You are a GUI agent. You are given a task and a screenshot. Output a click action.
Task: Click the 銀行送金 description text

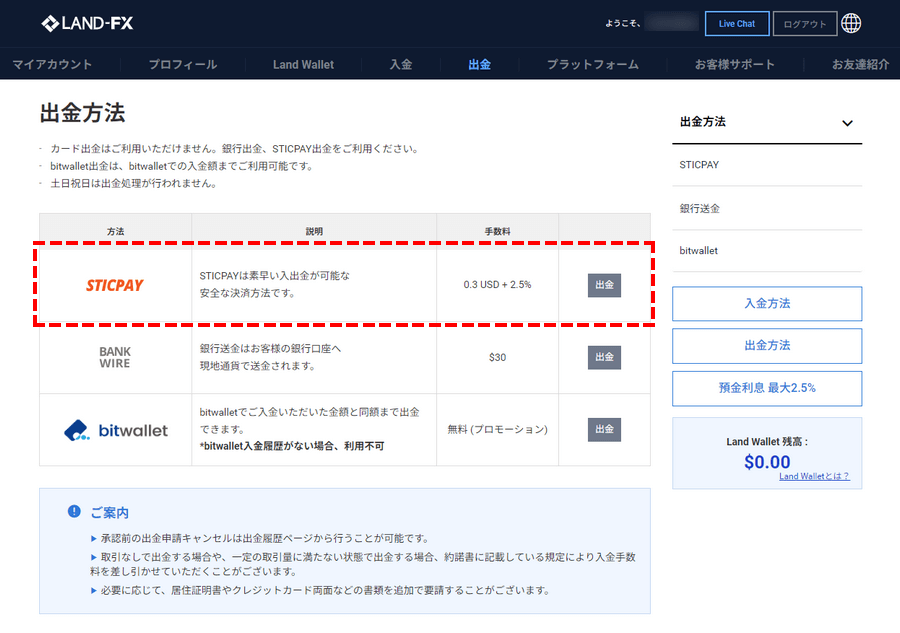pos(270,357)
